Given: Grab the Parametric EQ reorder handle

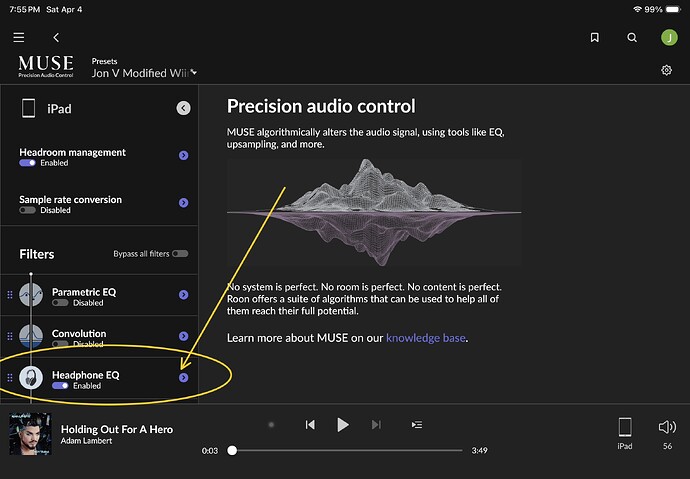Looking at the screenshot, I should pyautogui.click(x=10, y=295).
